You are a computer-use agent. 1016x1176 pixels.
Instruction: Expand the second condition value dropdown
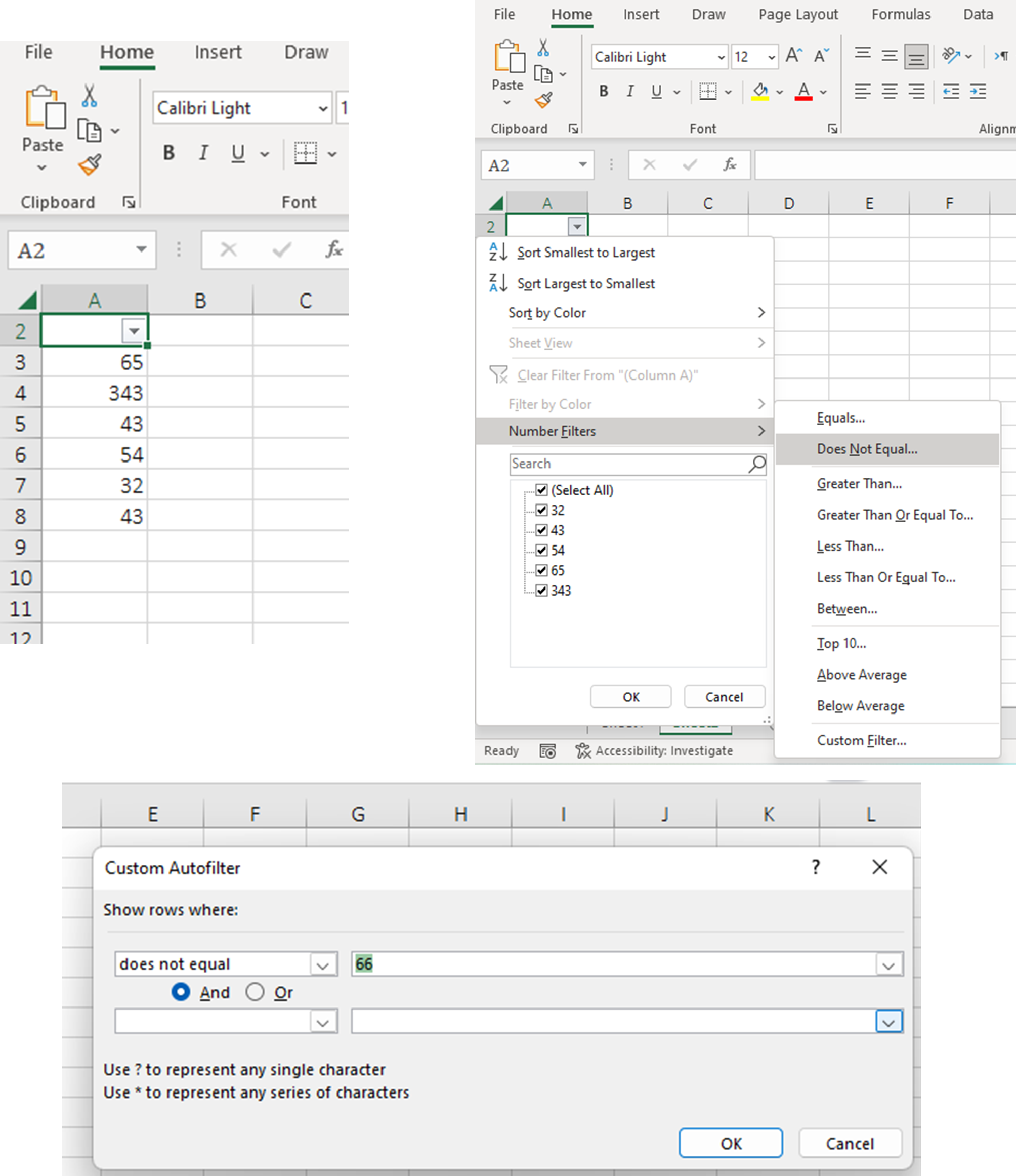click(889, 1022)
